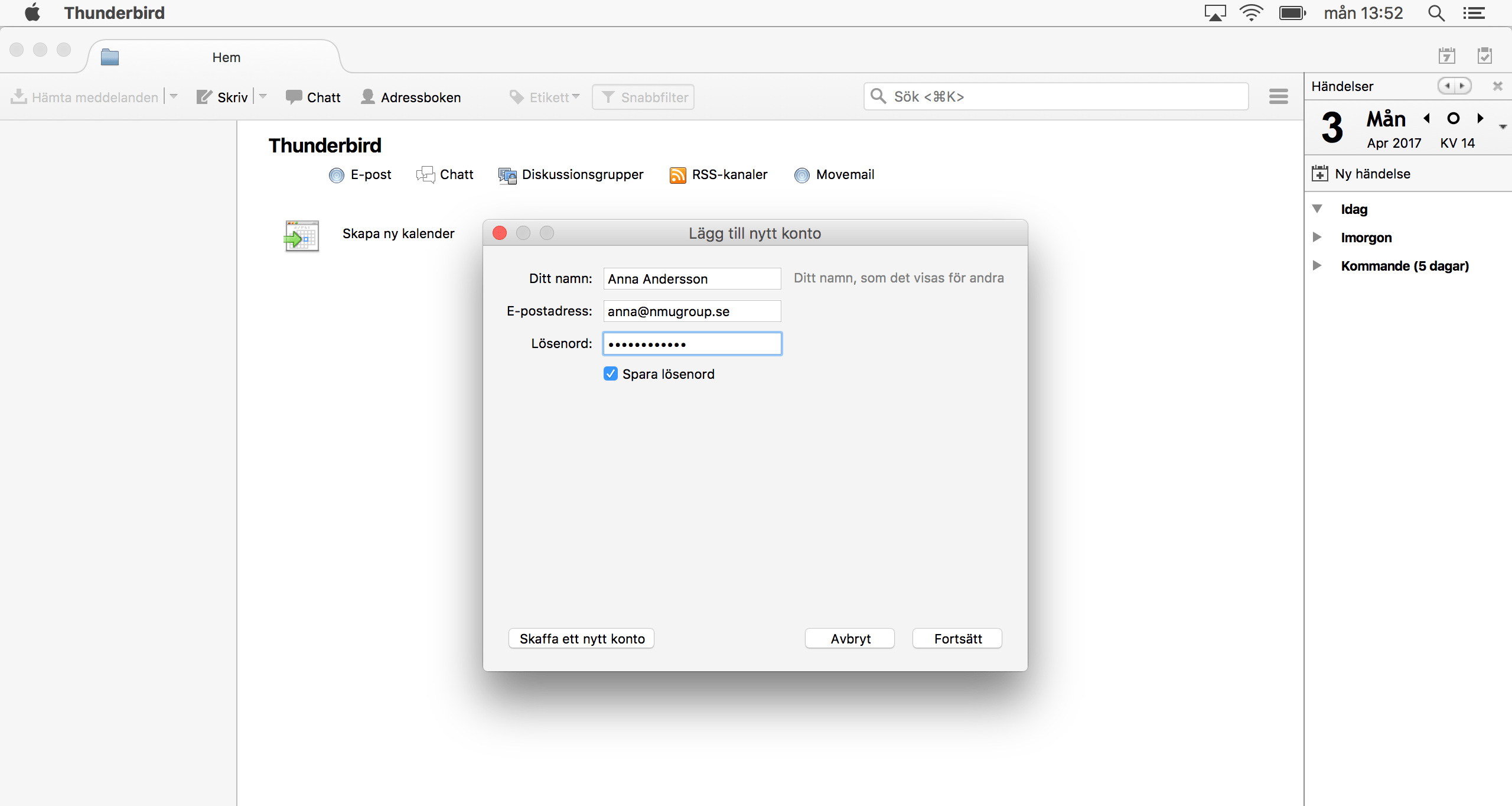
Task: Click into the E-postadress field
Action: tap(692, 311)
